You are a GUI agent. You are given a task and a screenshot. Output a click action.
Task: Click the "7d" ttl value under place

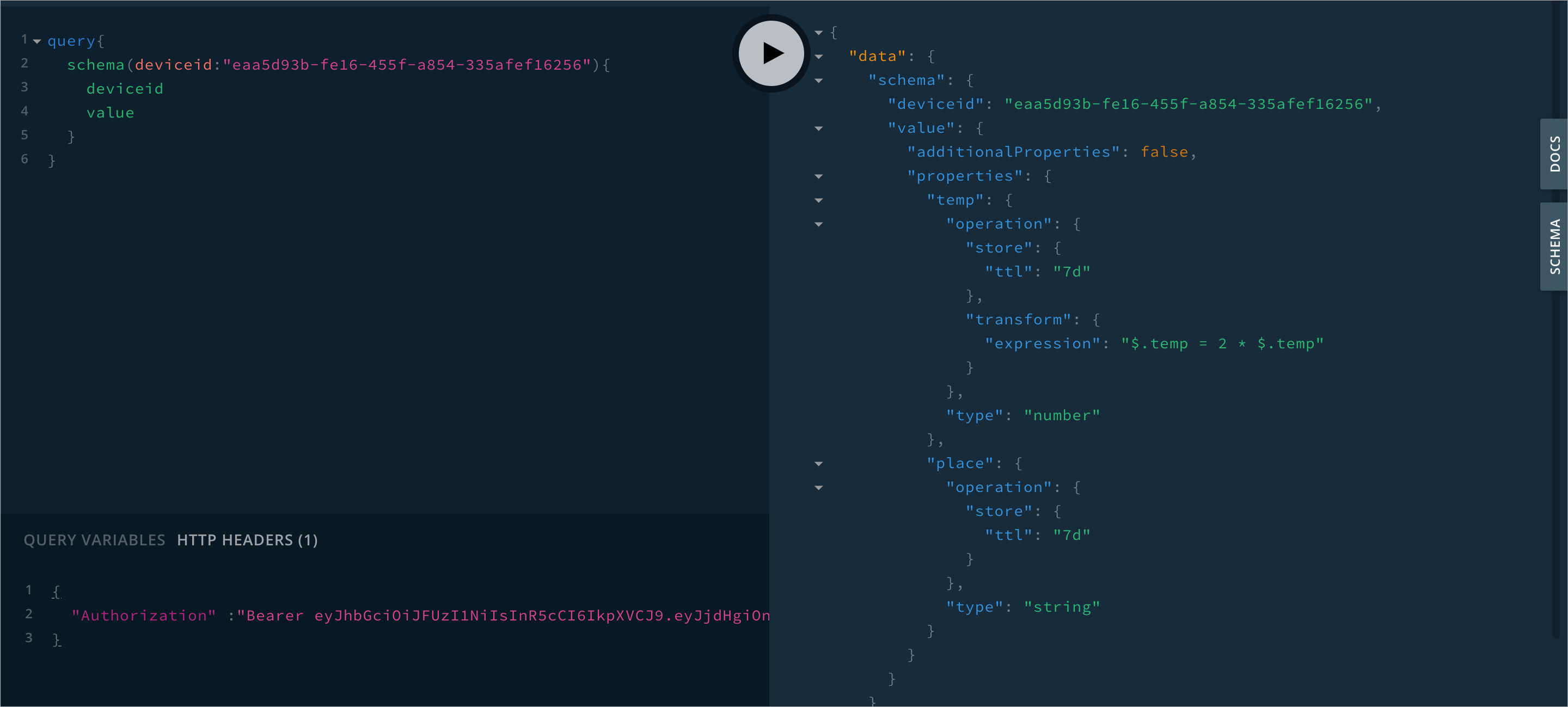tap(1072, 535)
